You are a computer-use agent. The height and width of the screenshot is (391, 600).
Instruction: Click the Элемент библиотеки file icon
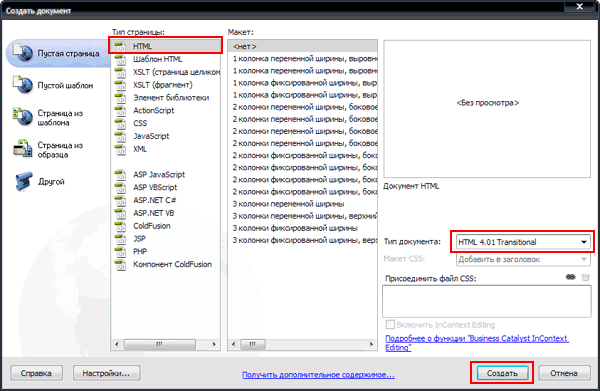121,98
